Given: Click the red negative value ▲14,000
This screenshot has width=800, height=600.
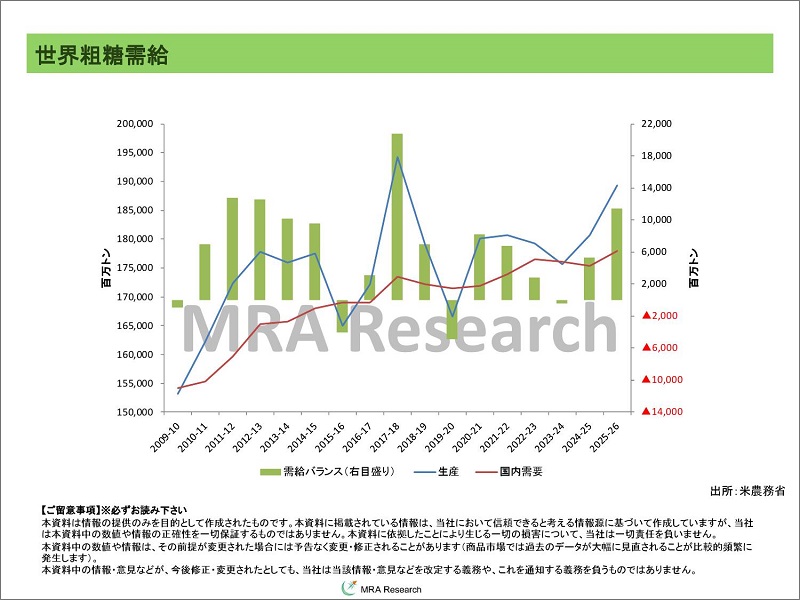Looking at the screenshot, I should click(662, 412).
